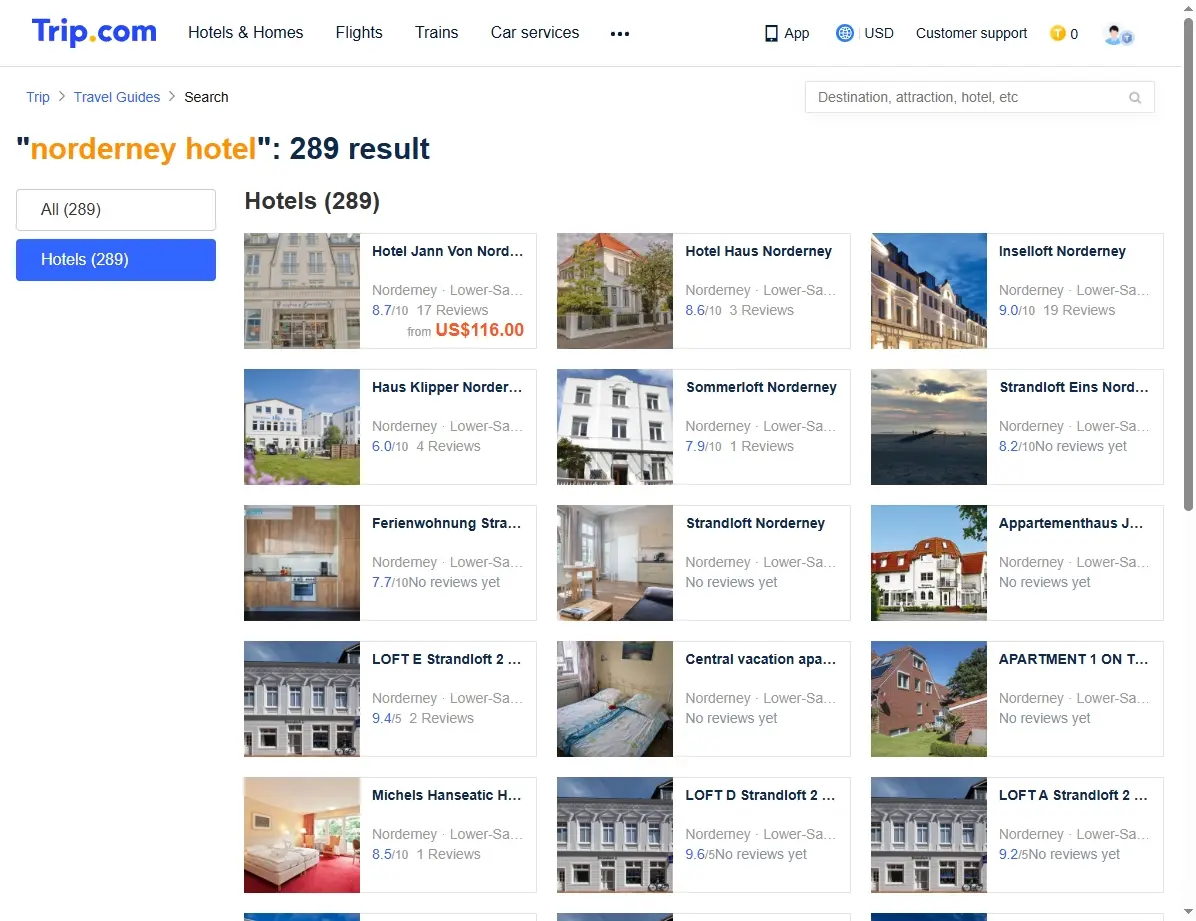Open Central vacation apa... title
The height and width of the screenshot is (921, 1196).
click(760, 659)
